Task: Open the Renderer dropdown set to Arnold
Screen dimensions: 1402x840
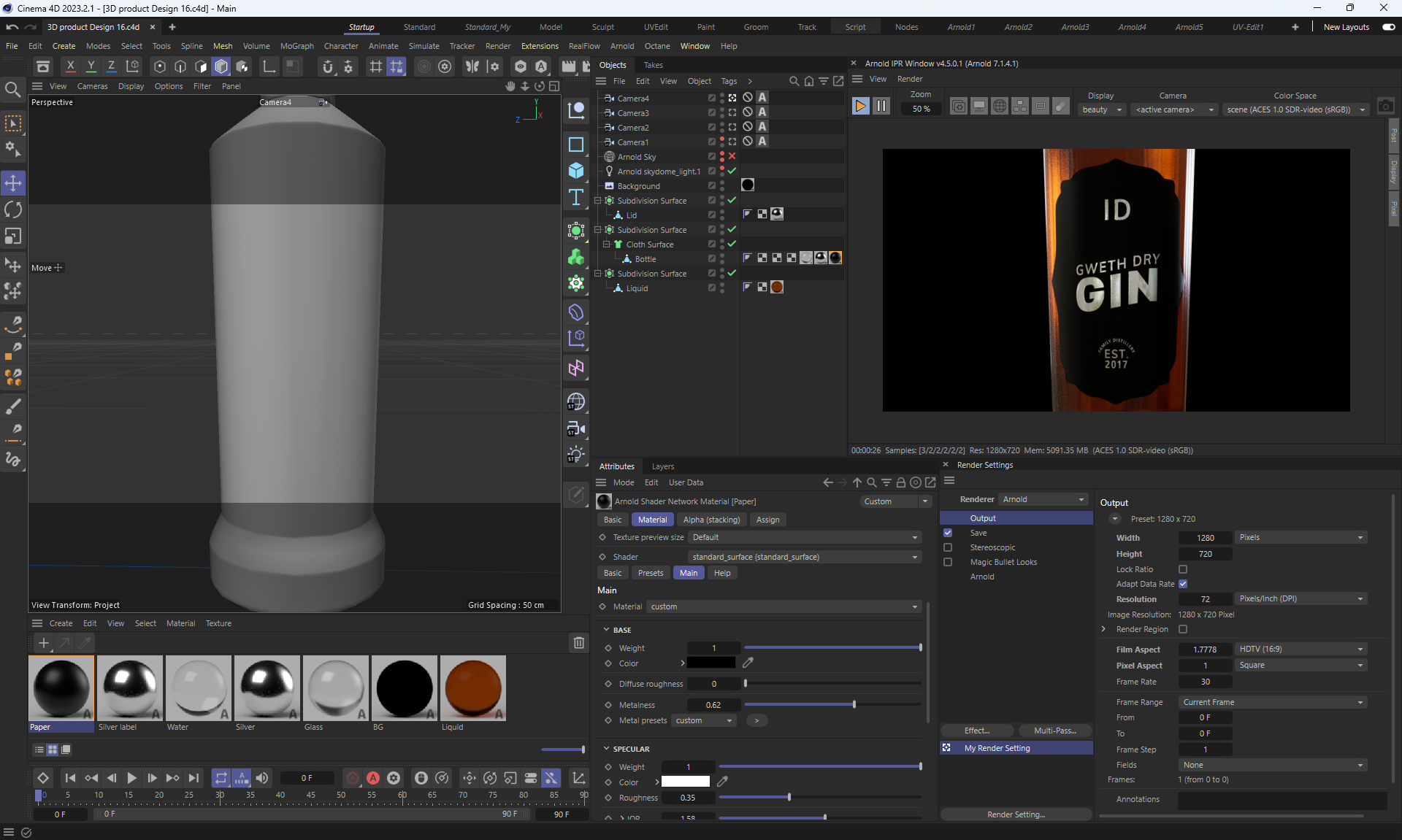Action: coord(1043,499)
